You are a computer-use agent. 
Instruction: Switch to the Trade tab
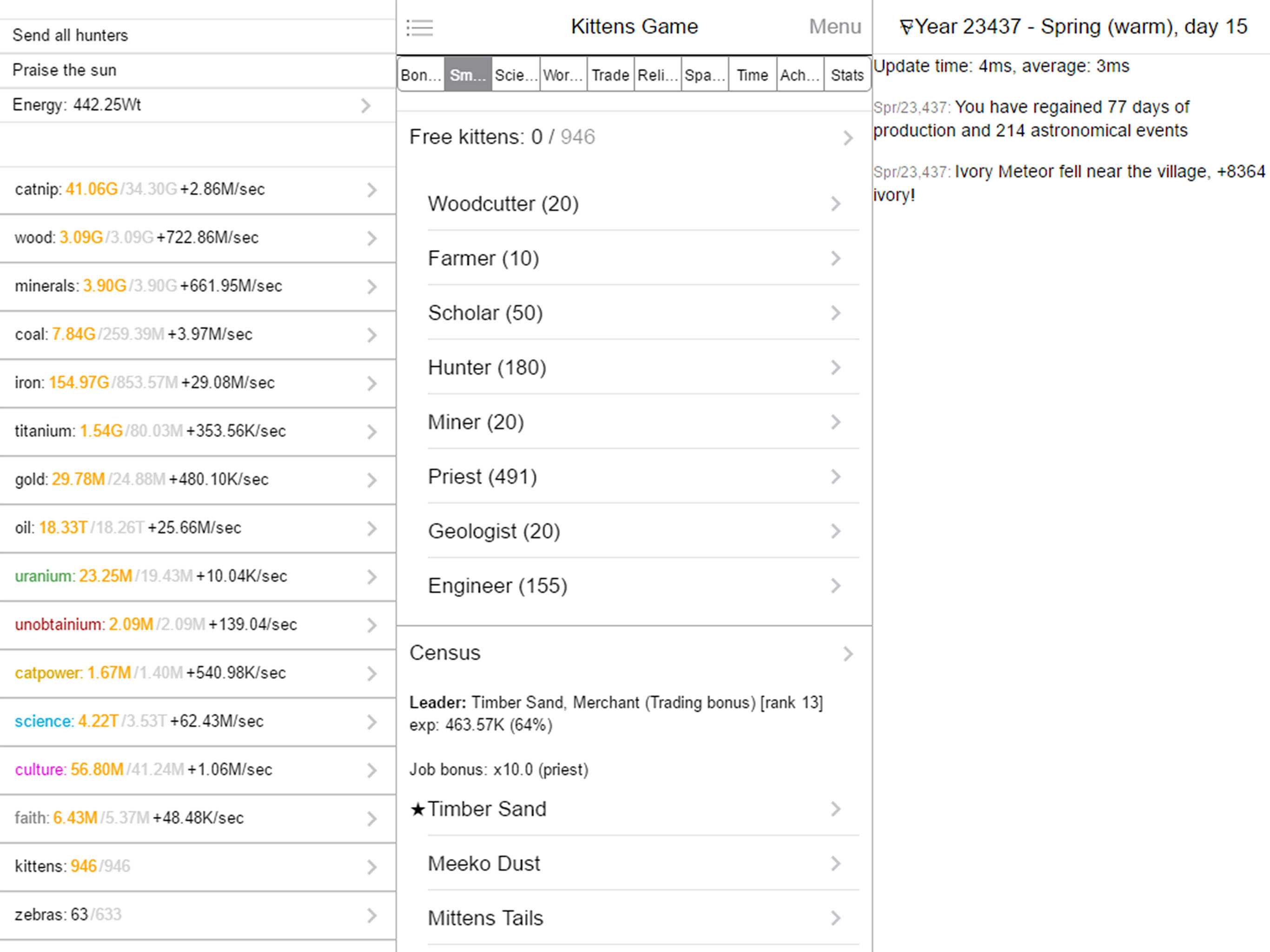[610, 75]
